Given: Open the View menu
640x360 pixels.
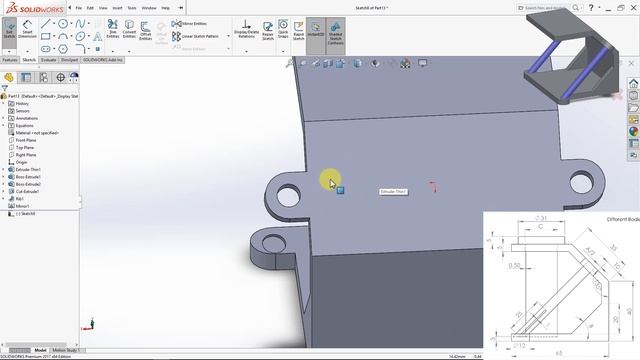Looking at the screenshot, I should click(x=103, y=8).
